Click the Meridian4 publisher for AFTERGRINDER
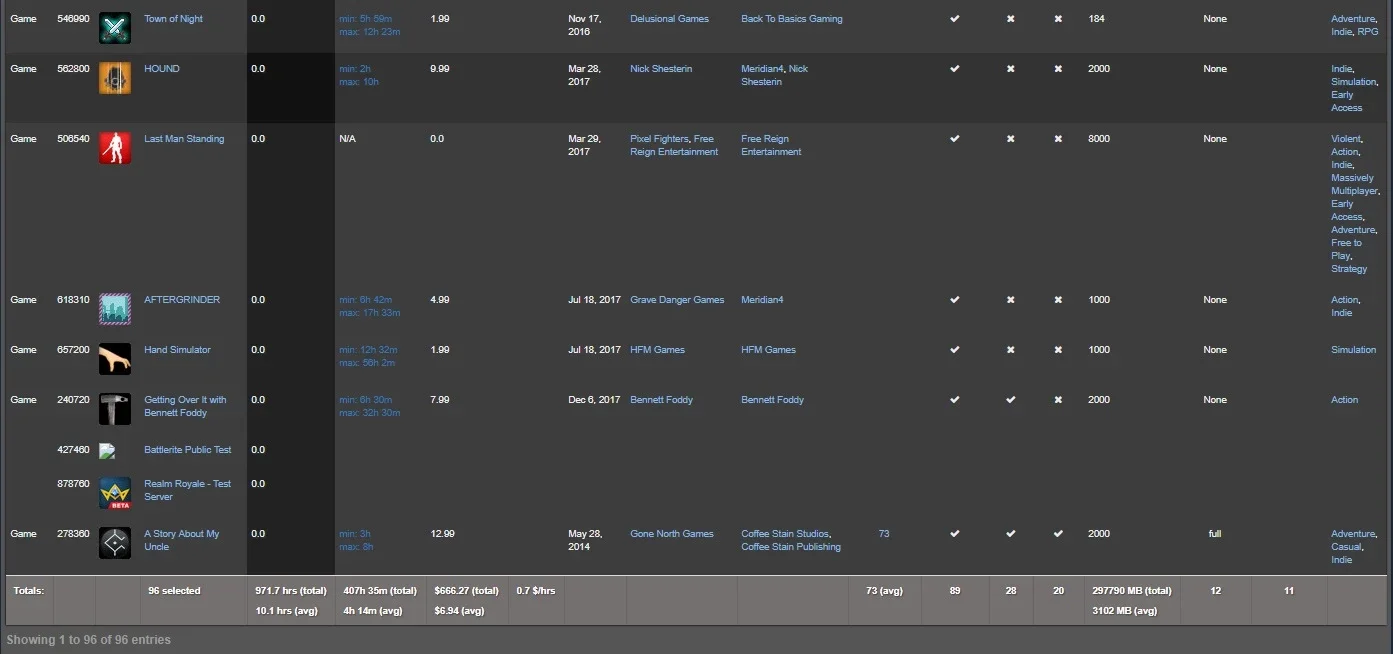Viewport: 1393px width, 654px height. [762, 300]
